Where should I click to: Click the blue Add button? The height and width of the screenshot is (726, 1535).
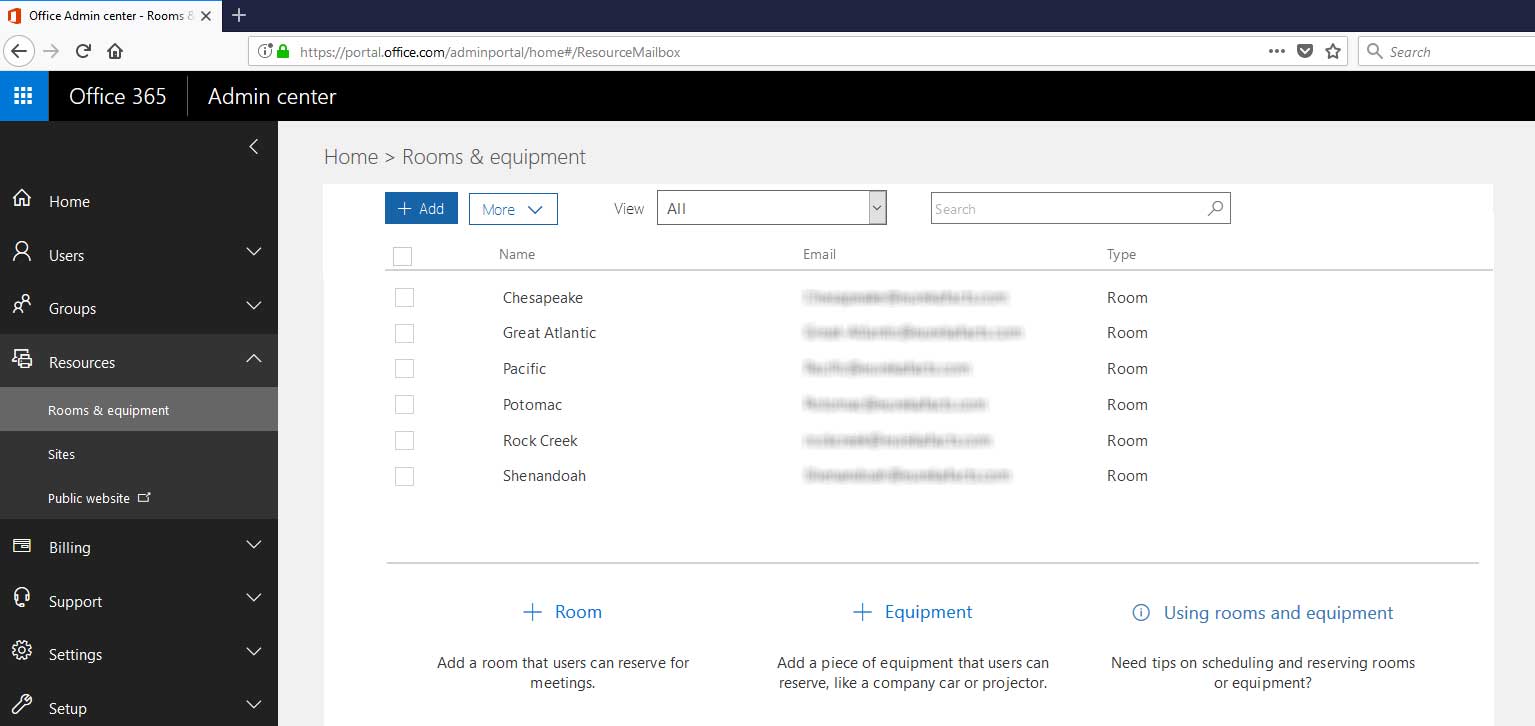(x=421, y=208)
